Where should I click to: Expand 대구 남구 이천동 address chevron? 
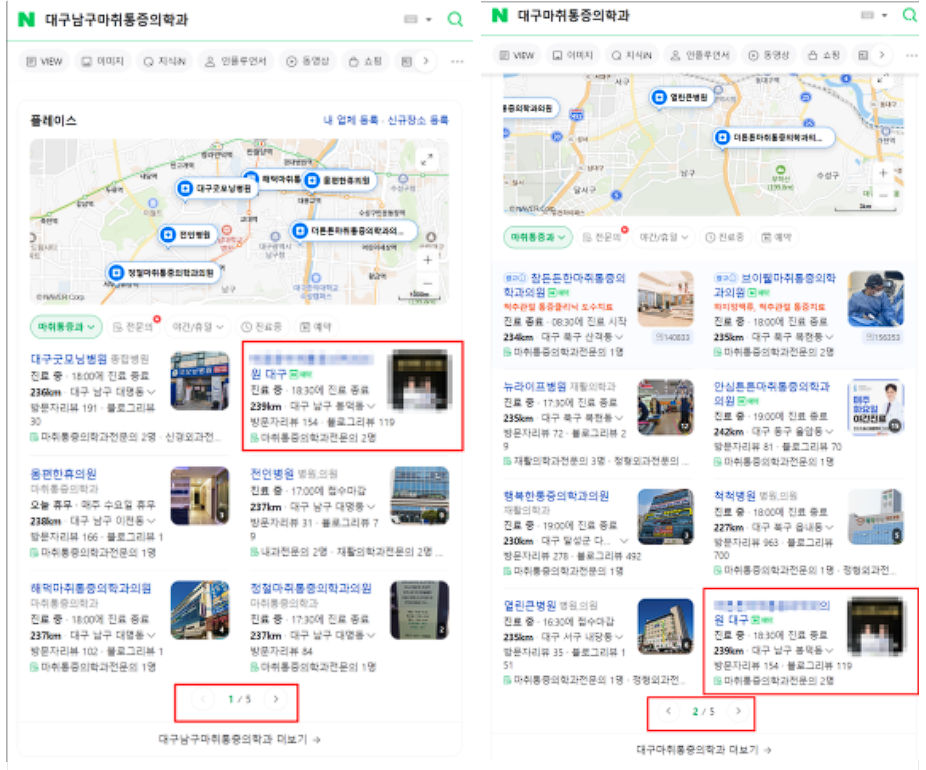coord(151,521)
